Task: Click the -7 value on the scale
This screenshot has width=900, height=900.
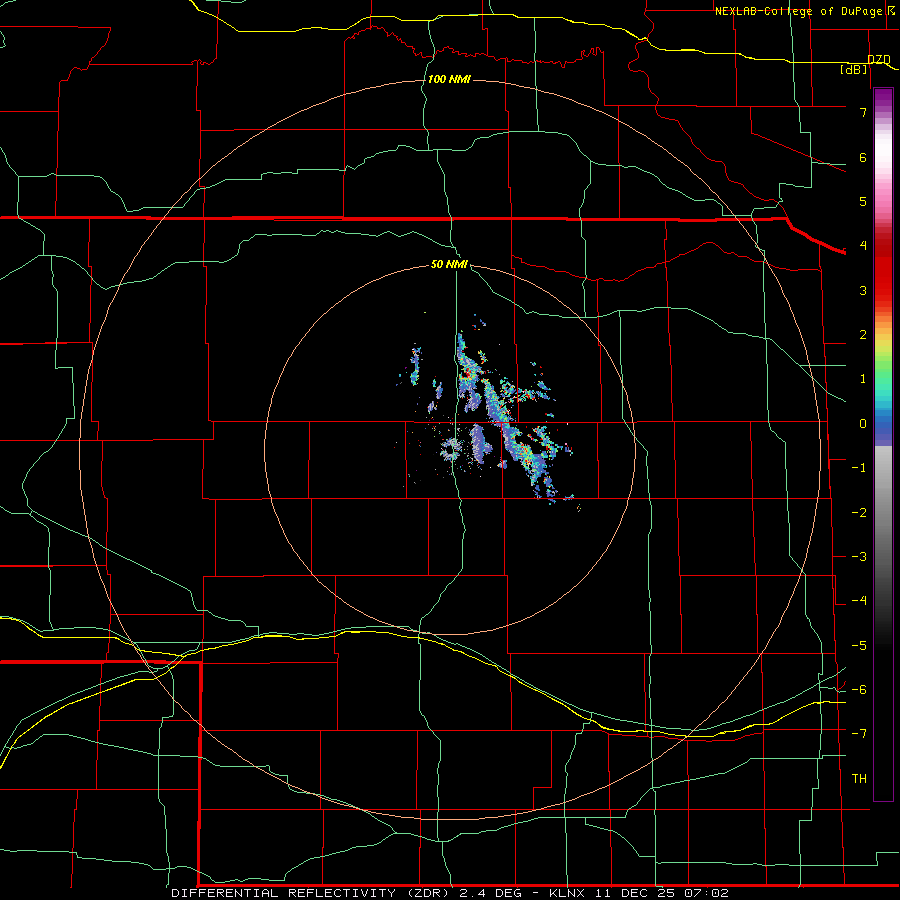Action: [859, 734]
